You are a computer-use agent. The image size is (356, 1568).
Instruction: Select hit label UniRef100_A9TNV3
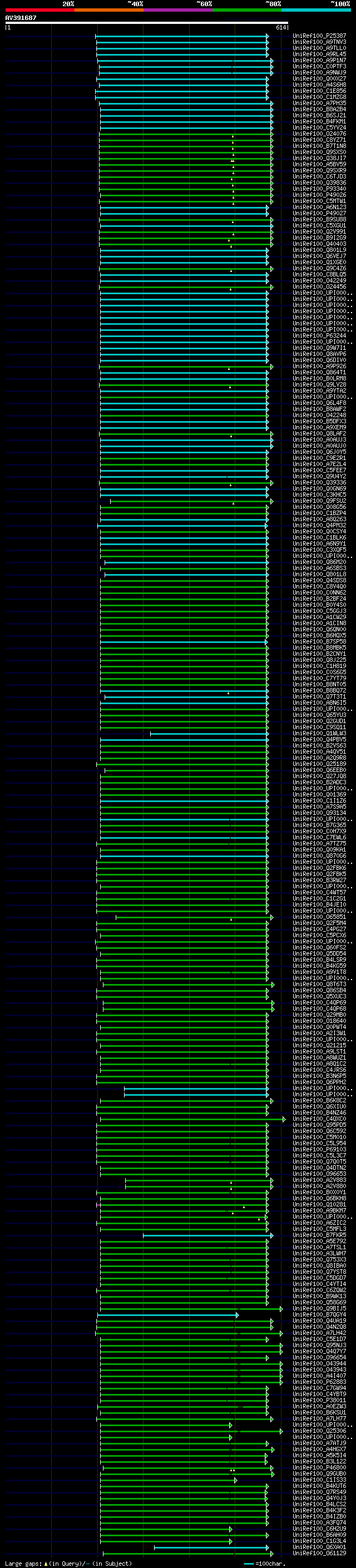tap(319, 42)
